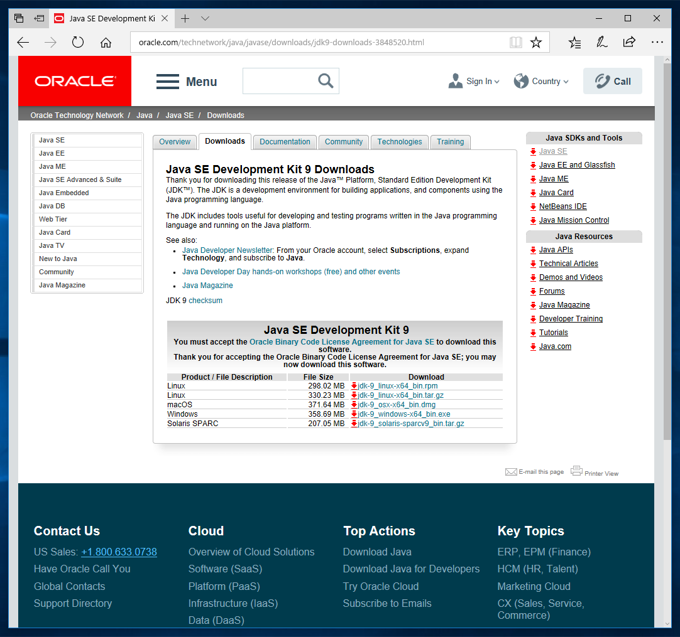Select New to Java in sidebar
This screenshot has width=680, height=637.
point(87,258)
